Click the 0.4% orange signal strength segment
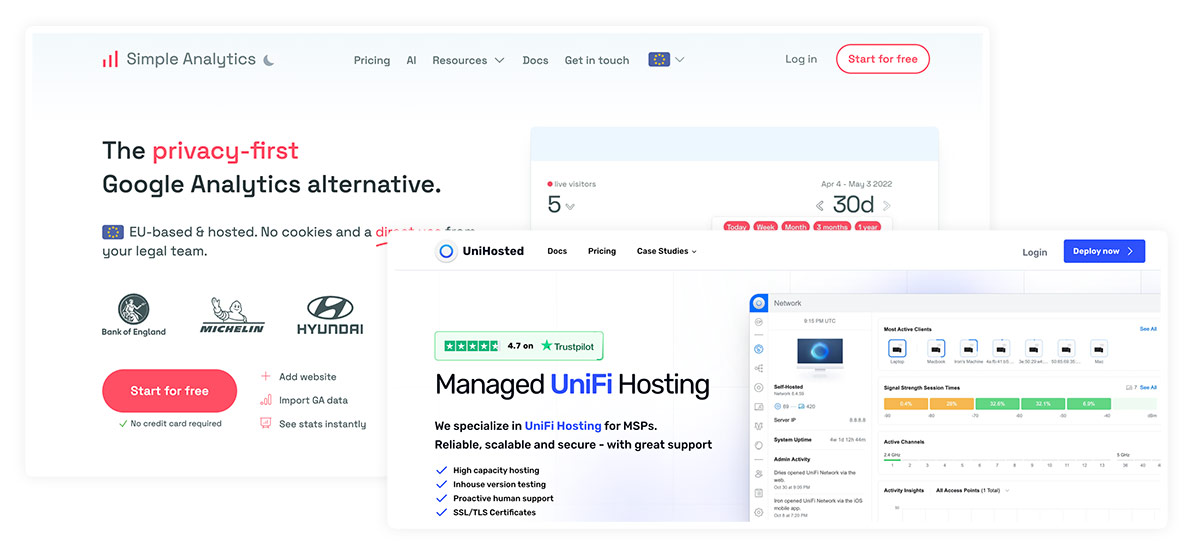 (906, 403)
